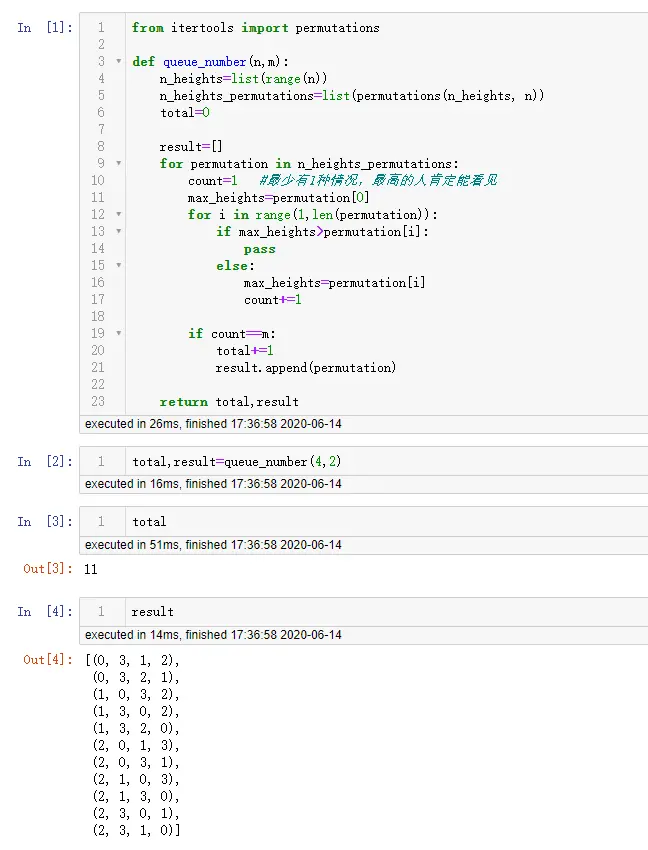Click the Out[4] output prompt
This screenshot has height=850, width=648.
(48, 659)
